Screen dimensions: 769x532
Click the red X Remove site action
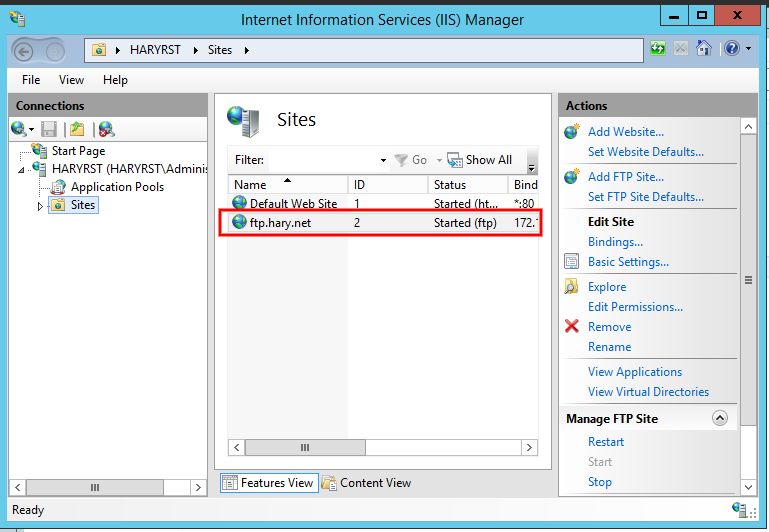point(572,327)
